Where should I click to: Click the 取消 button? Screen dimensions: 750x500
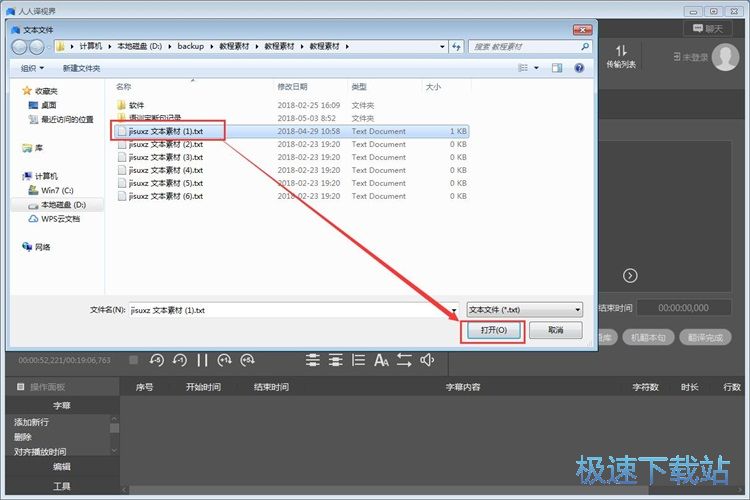[556, 330]
